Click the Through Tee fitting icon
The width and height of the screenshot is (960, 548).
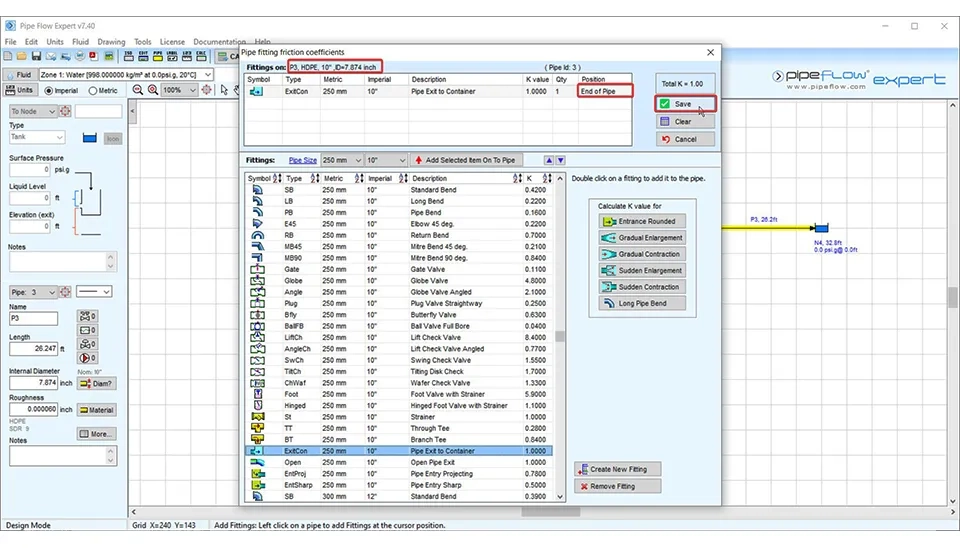[x=258, y=428]
